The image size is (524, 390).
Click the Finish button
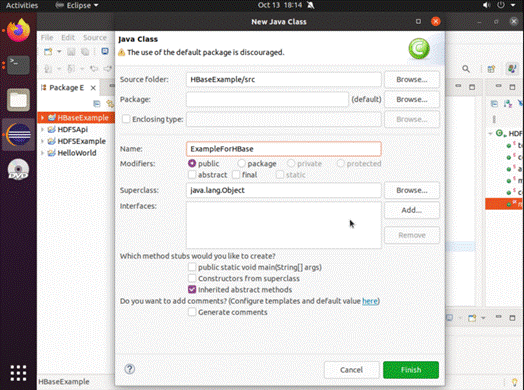pos(411,370)
